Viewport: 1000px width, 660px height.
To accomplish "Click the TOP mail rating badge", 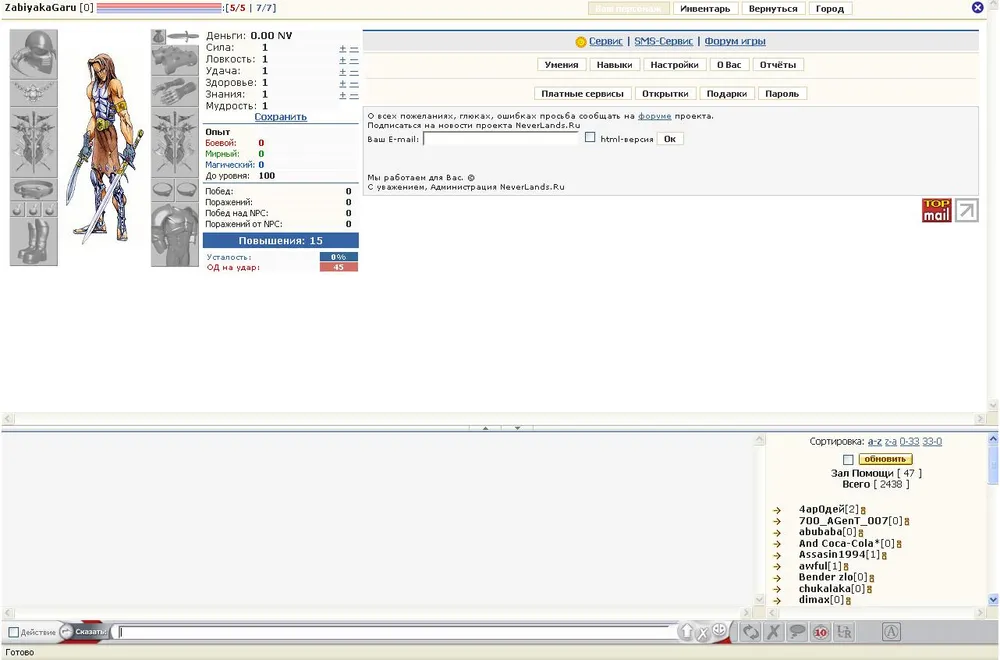I will (x=936, y=210).
